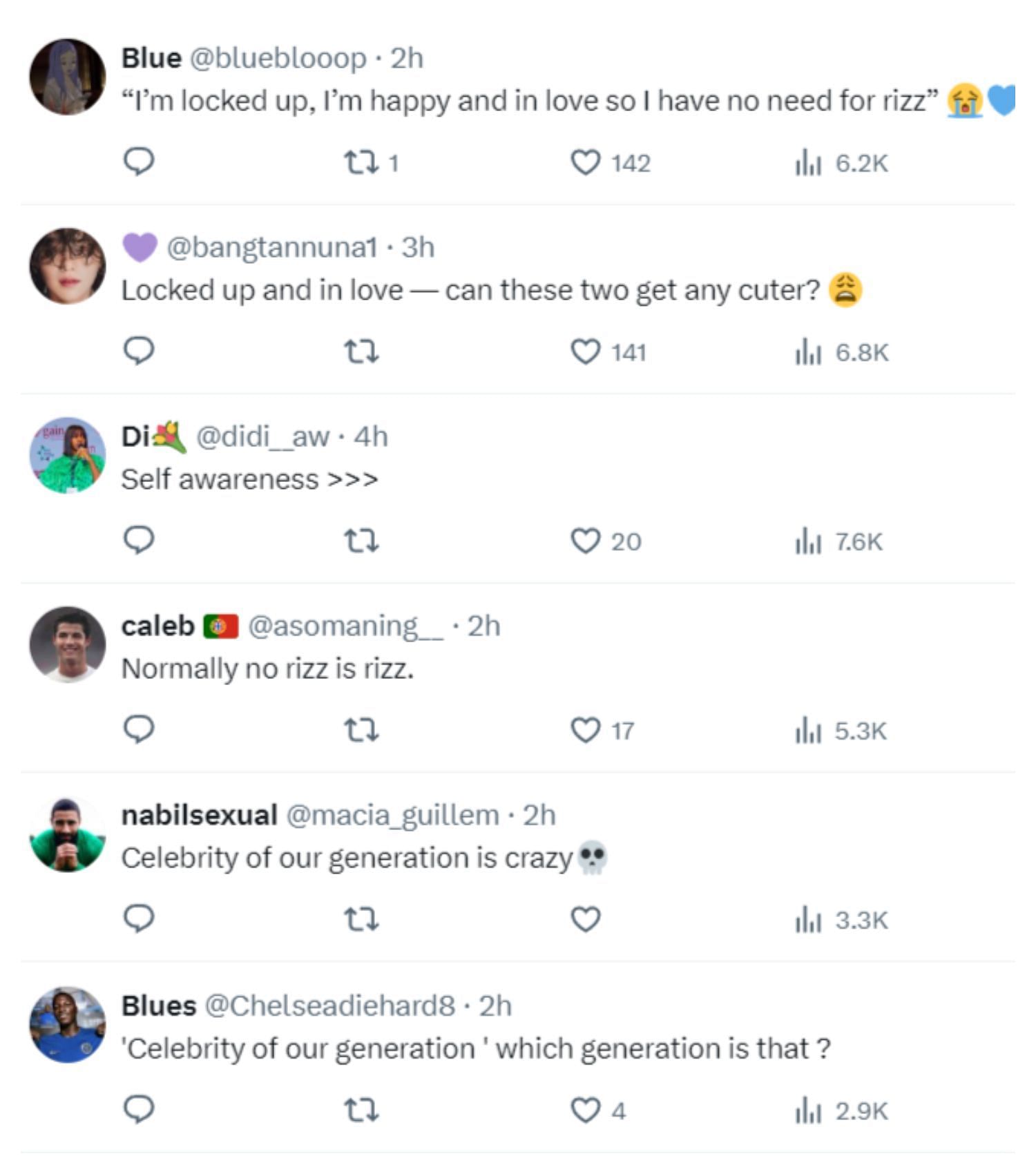This screenshot has width=1036, height=1174.
Task: Like the tweet with 141 likes
Action: [585, 352]
